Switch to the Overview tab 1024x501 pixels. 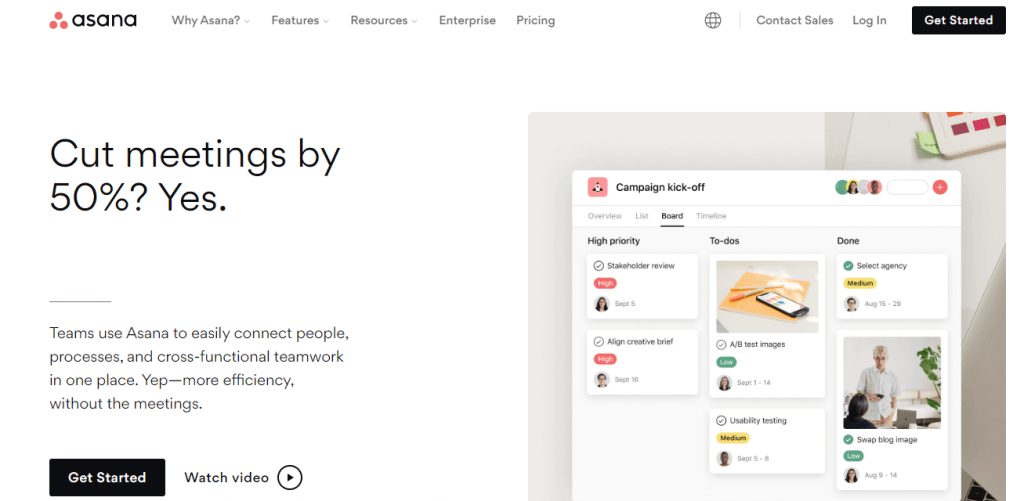click(x=604, y=216)
